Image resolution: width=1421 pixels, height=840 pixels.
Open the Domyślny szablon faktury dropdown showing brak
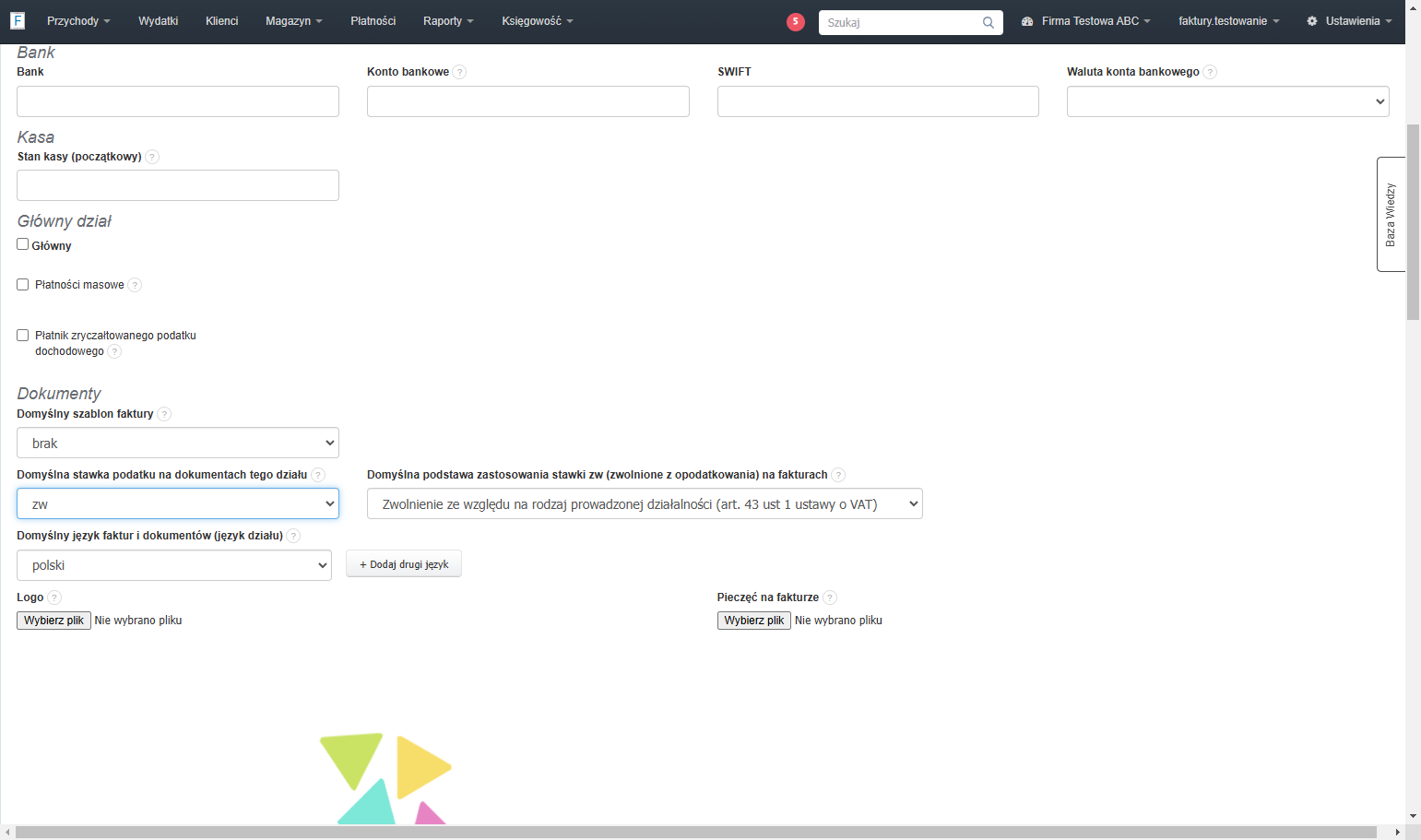(x=178, y=443)
